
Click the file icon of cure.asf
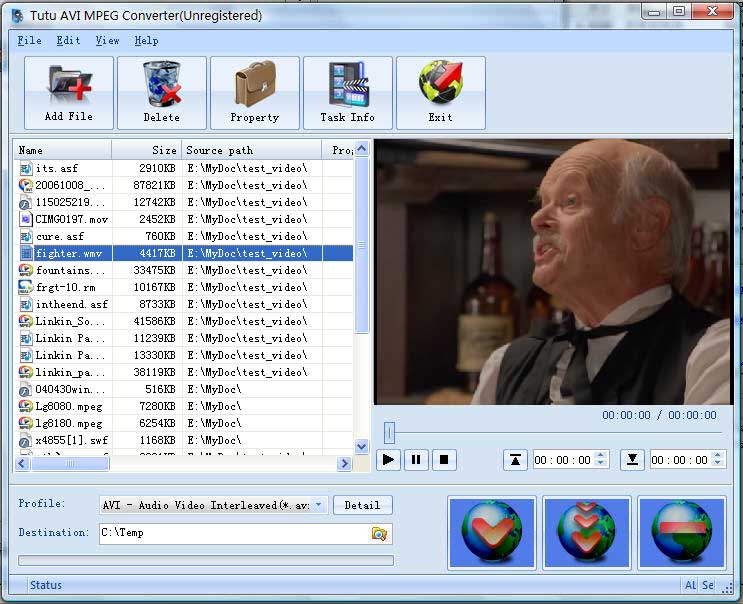click(25, 236)
